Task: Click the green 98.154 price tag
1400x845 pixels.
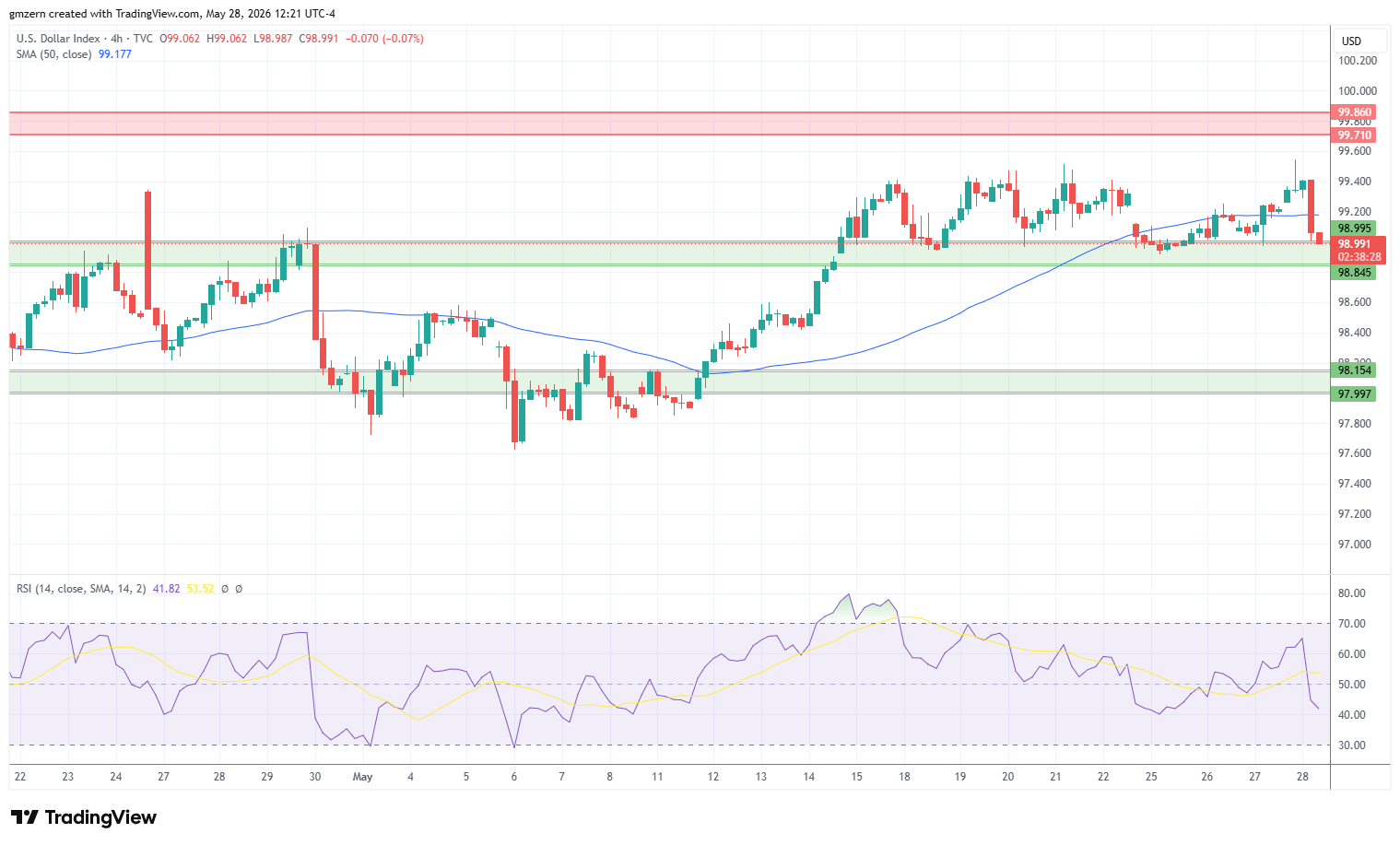Action: (x=1355, y=370)
